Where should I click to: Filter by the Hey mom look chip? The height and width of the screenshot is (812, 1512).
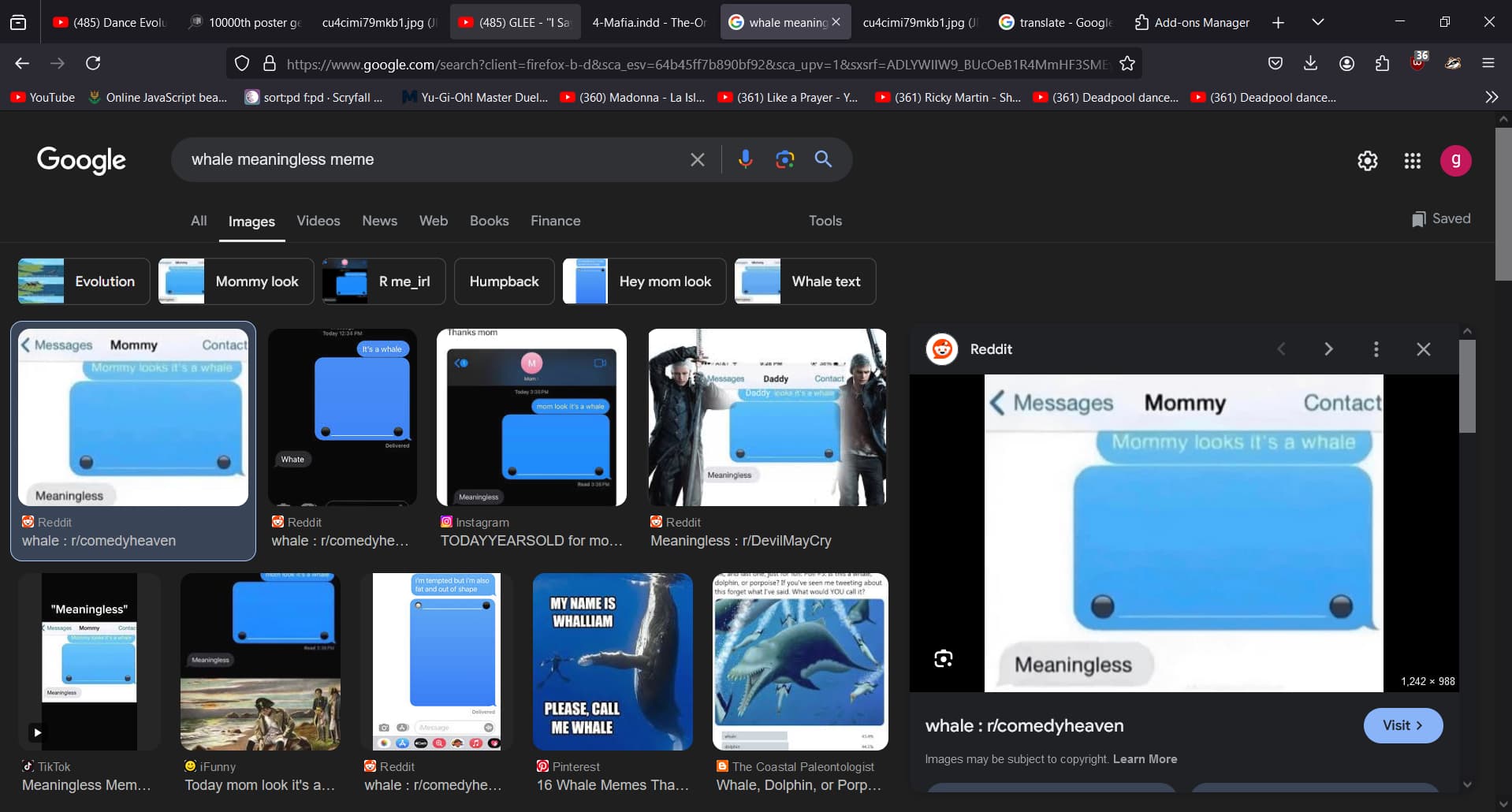[x=644, y=281]
